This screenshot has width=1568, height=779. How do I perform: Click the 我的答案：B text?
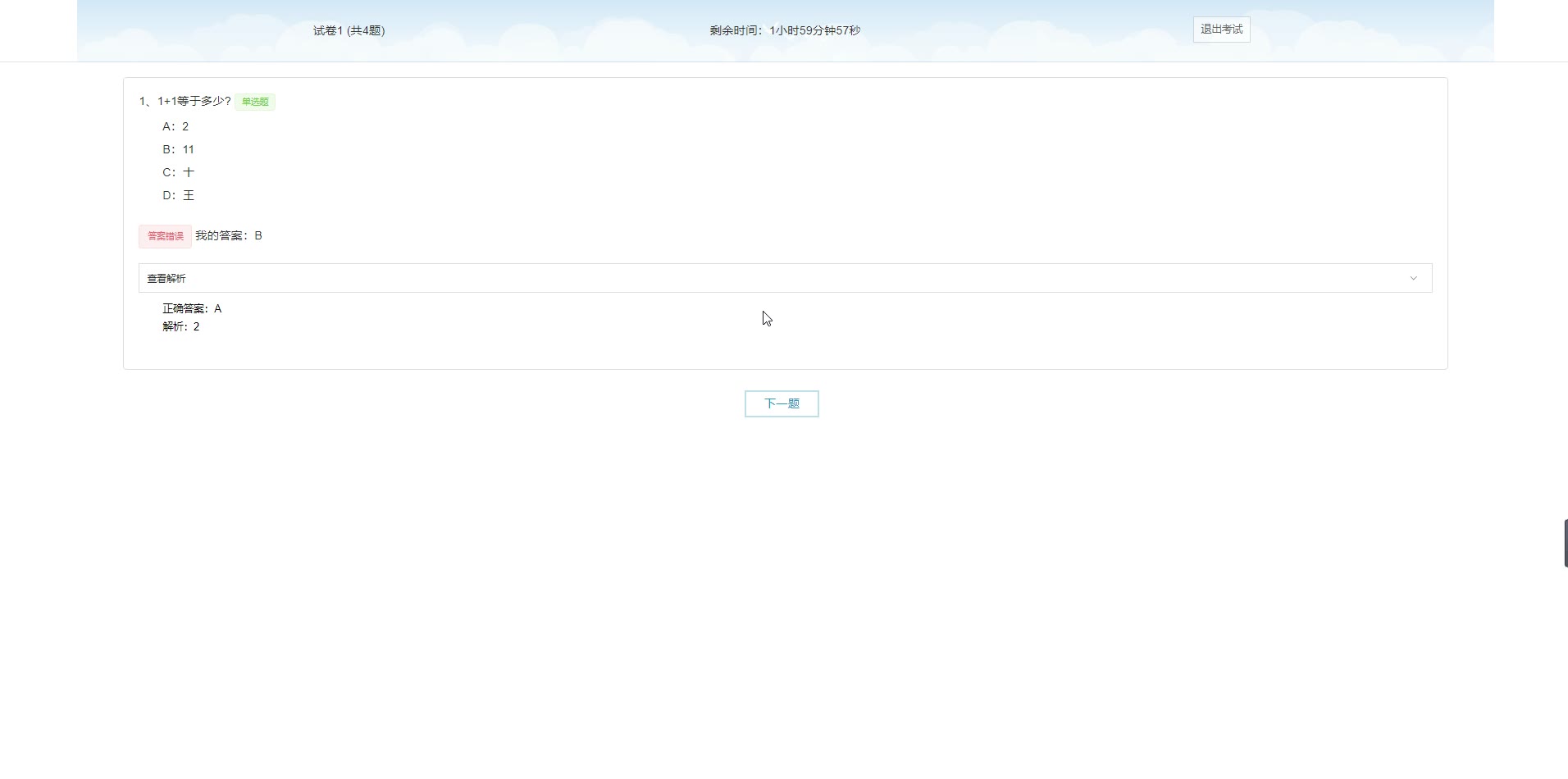(x=229, y=235)
